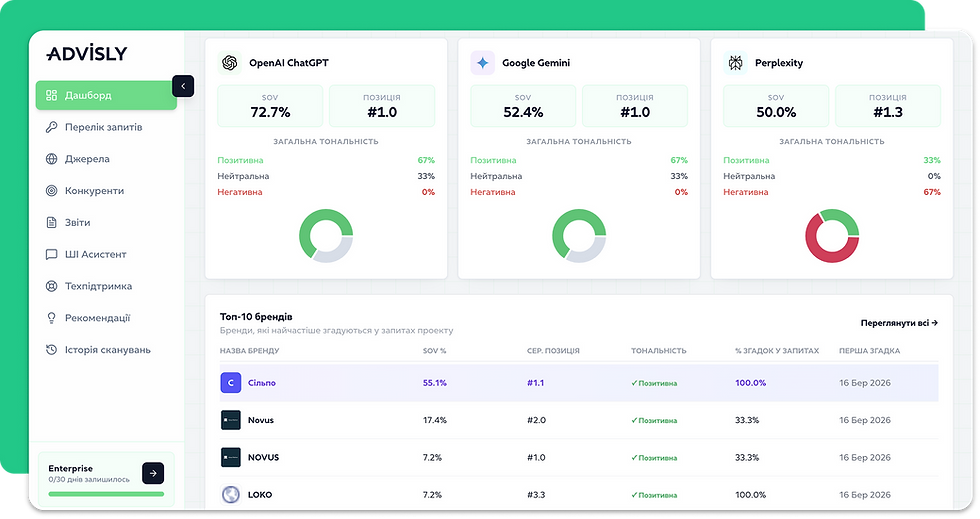Click the Сер. позиція column header
The image size is (980, 519).
[x=553, y=351]
